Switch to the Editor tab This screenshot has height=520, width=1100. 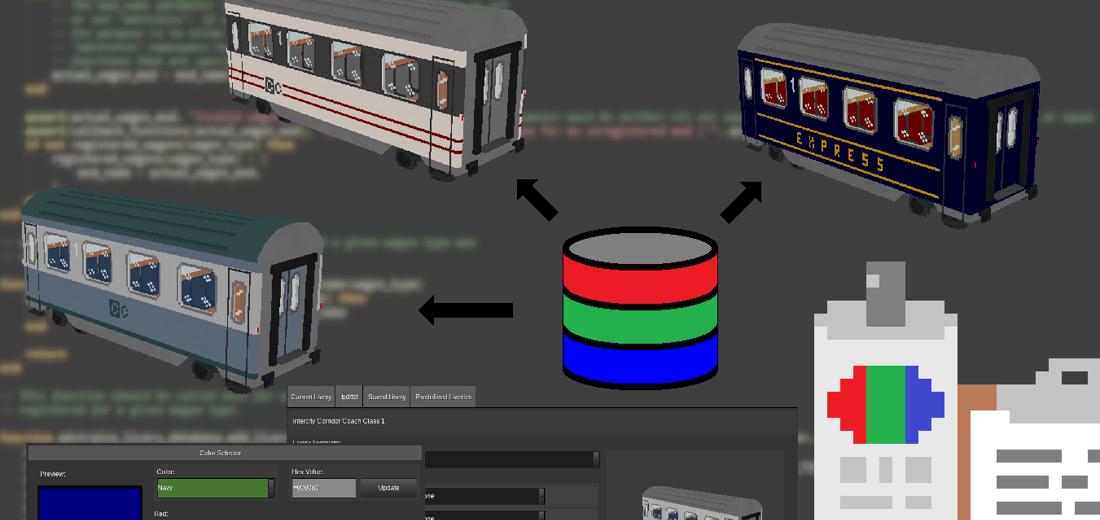coord(349,396)
